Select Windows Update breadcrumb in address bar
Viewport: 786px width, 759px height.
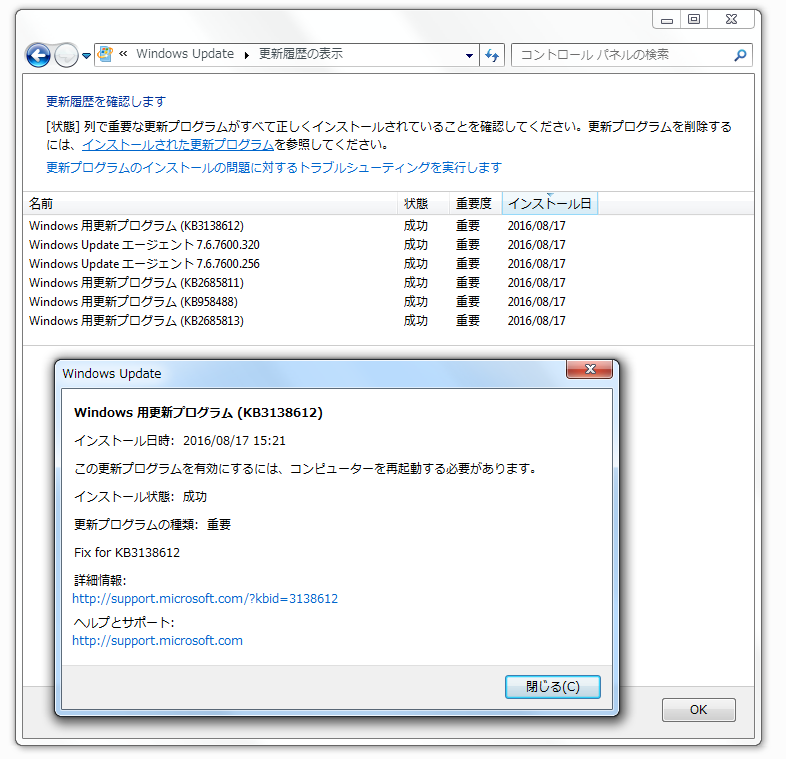coord(185,55)
